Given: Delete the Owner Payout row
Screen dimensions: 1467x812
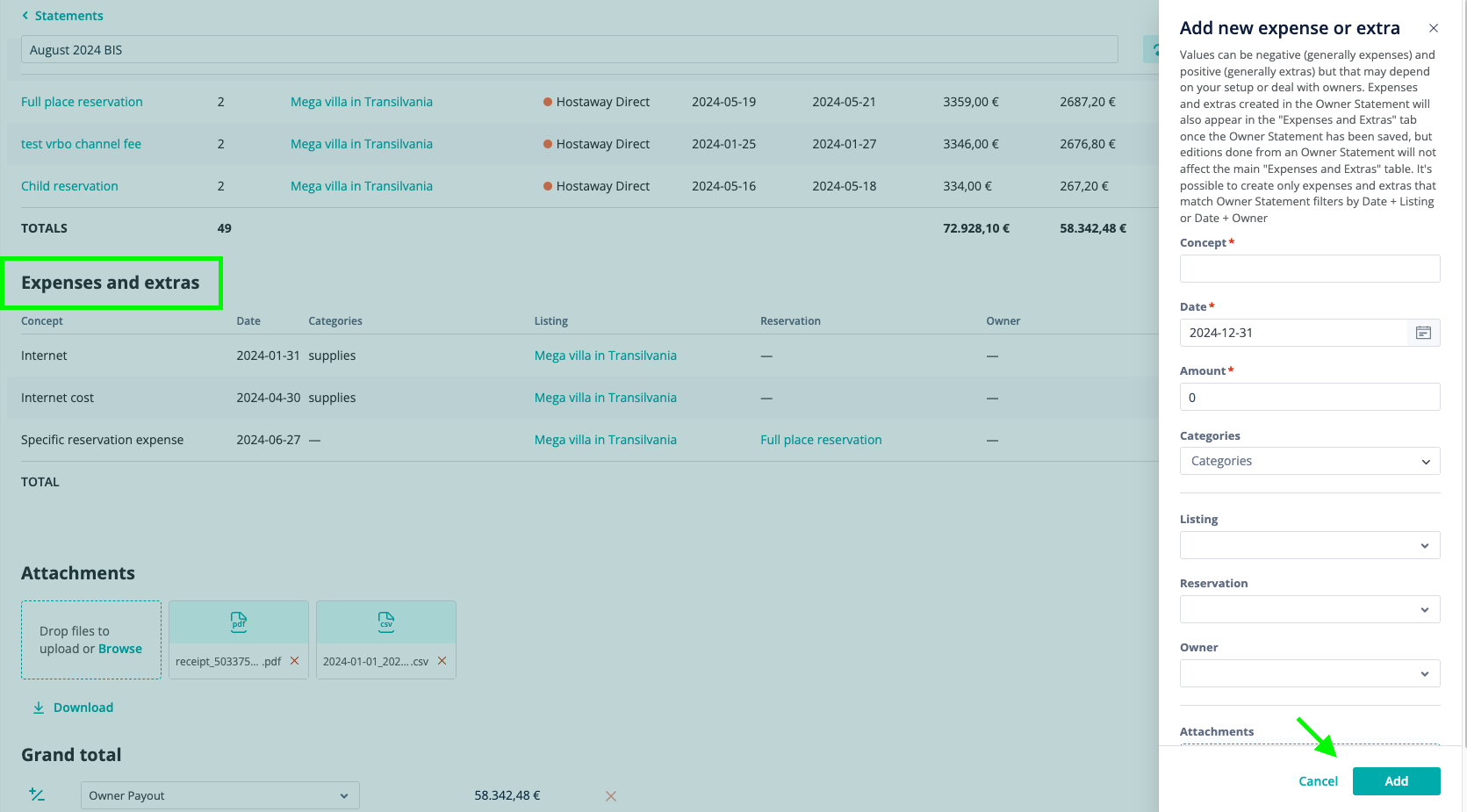Looking at the screenshot, I should point(611,796).
